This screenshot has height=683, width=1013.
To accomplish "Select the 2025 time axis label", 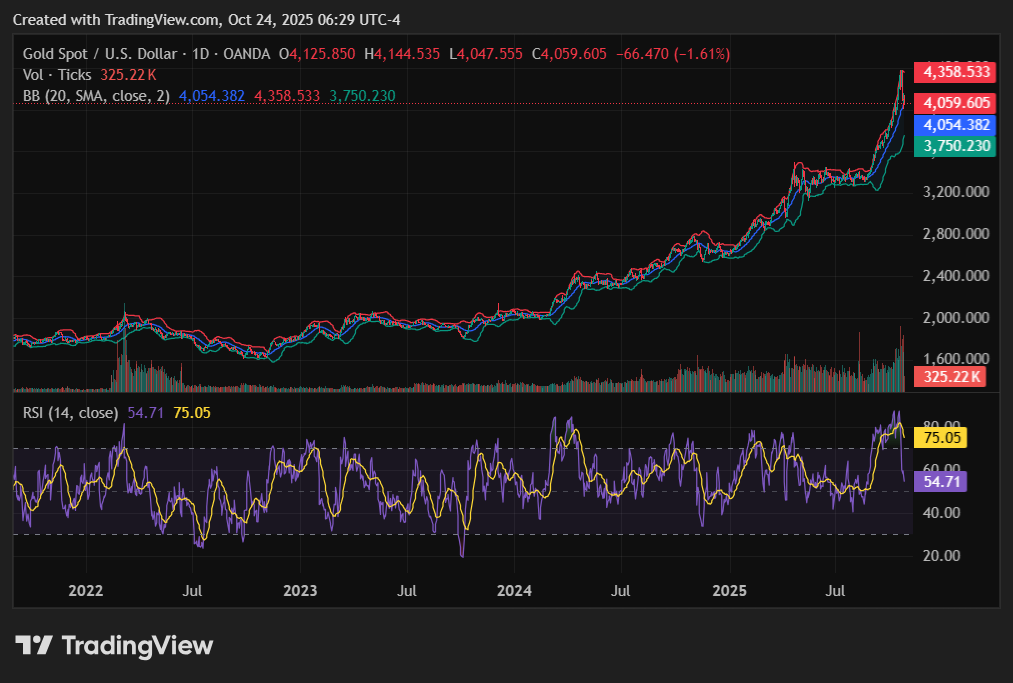I will tap(729, 590).
